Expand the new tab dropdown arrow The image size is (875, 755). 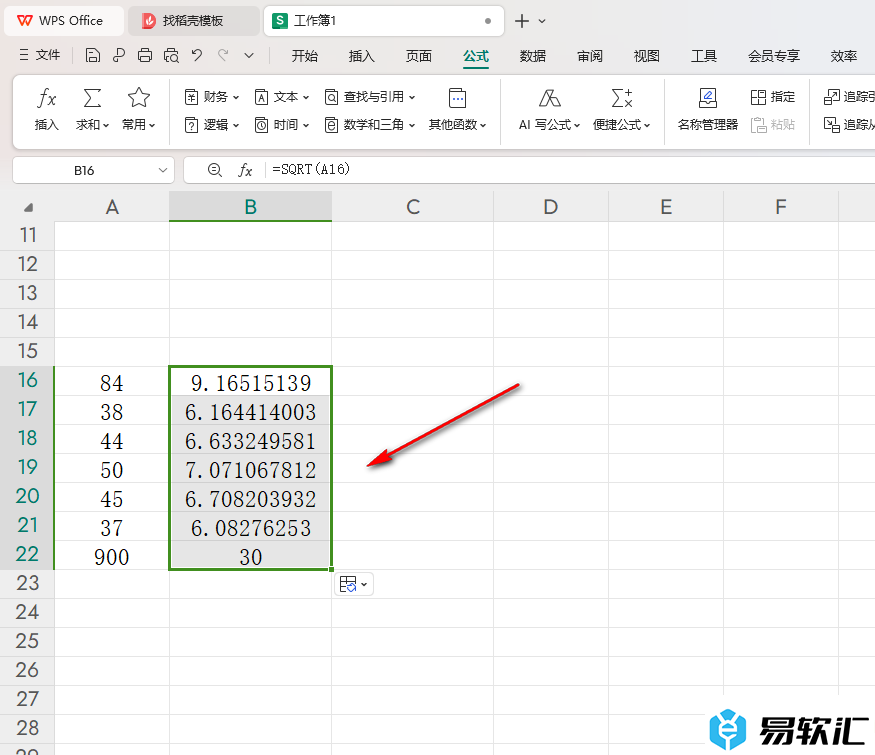tap(542, 21)
